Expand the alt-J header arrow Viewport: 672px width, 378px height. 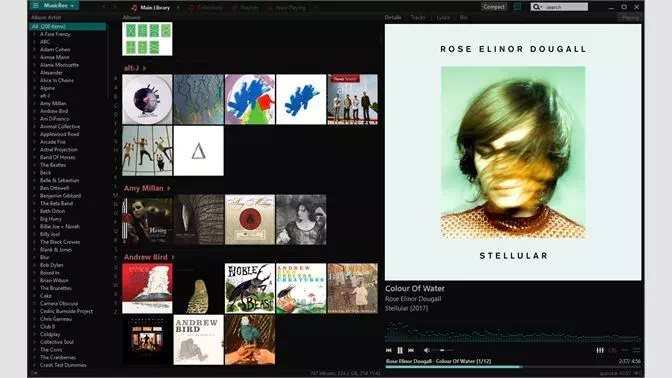(x=144, y=68)
